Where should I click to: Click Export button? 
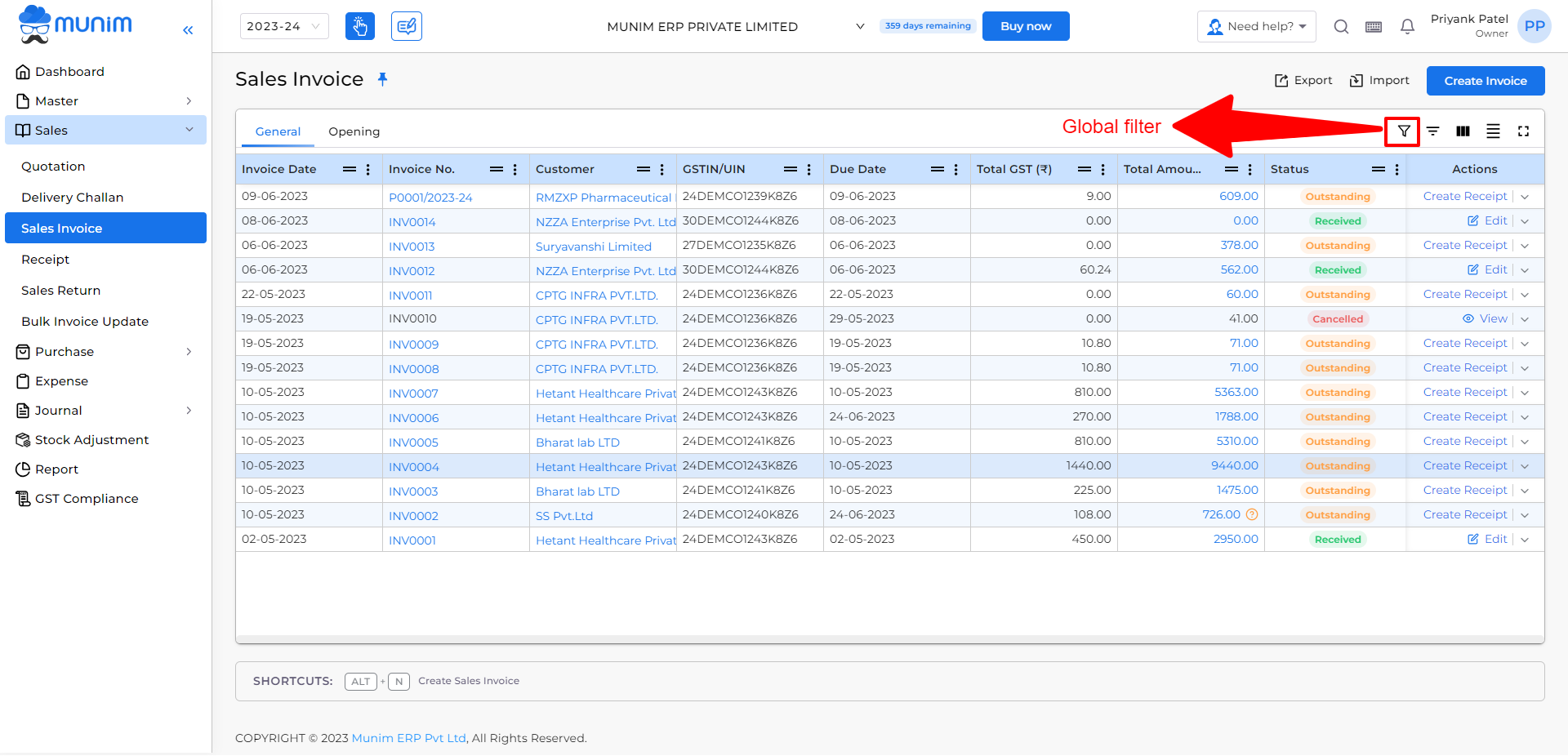click(x=1303, y=80)
